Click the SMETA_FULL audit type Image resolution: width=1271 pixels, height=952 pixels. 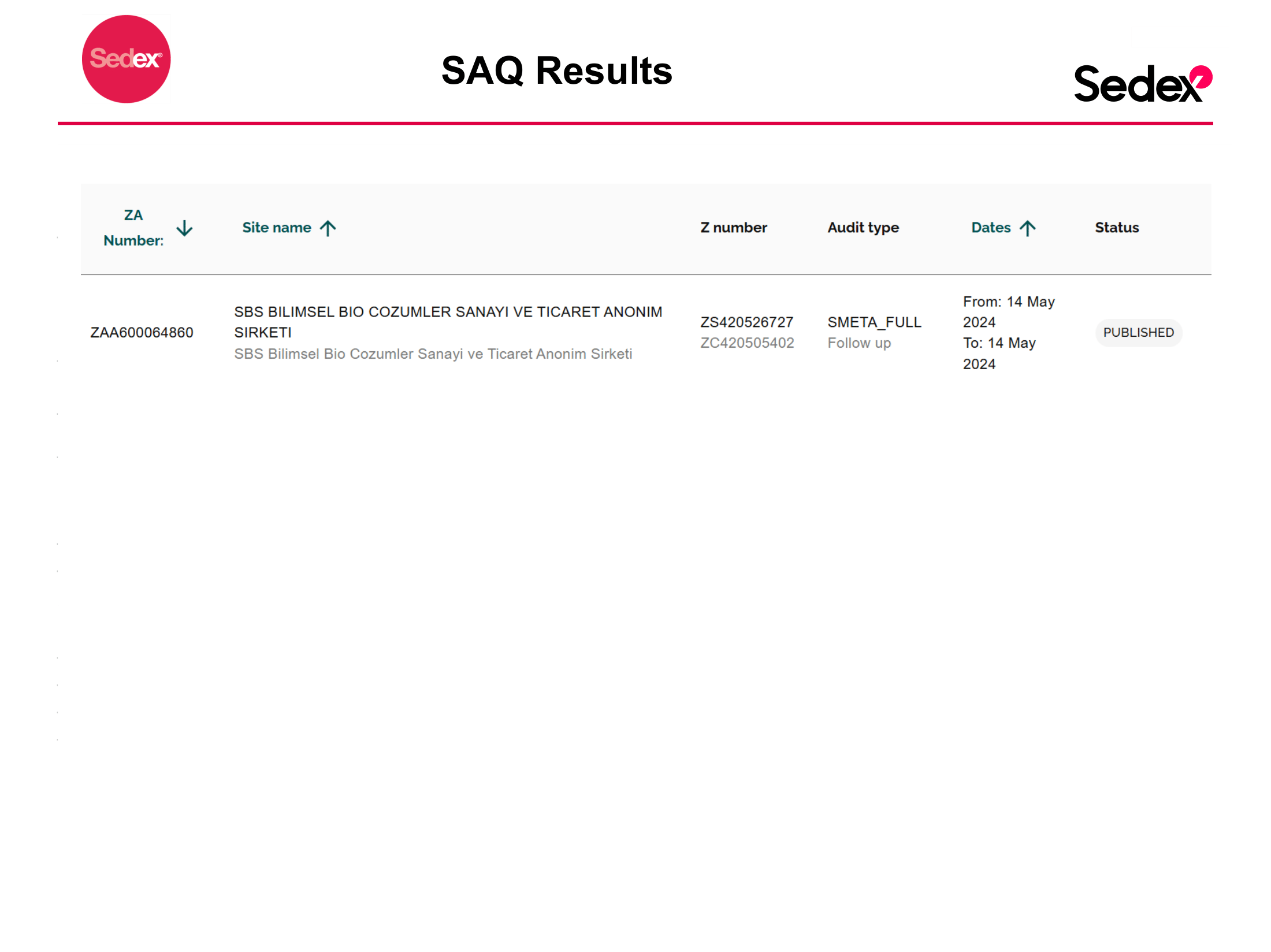pos(874,322)
